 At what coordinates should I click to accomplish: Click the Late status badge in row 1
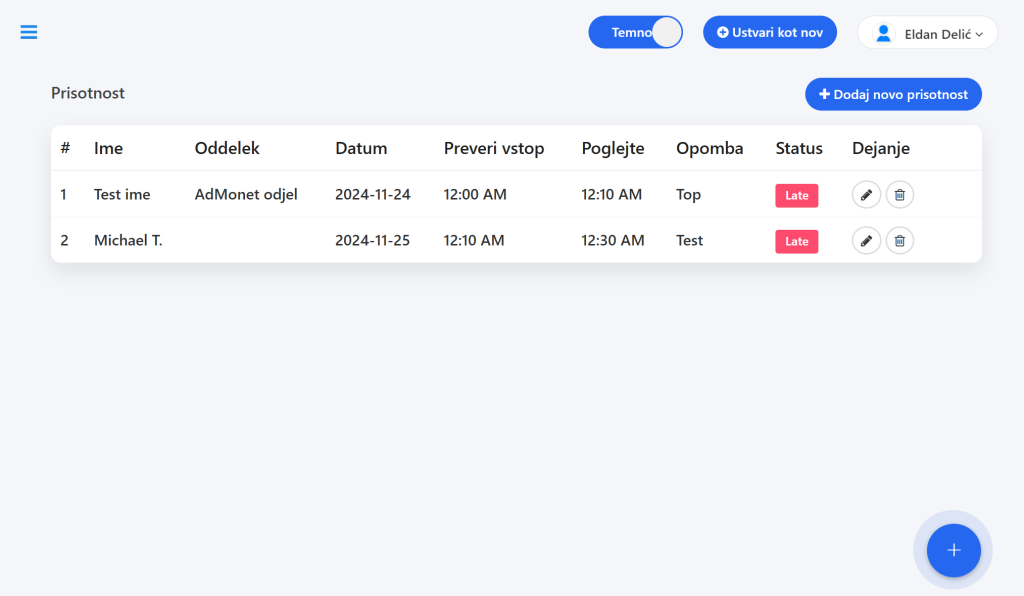click(797, 195)
